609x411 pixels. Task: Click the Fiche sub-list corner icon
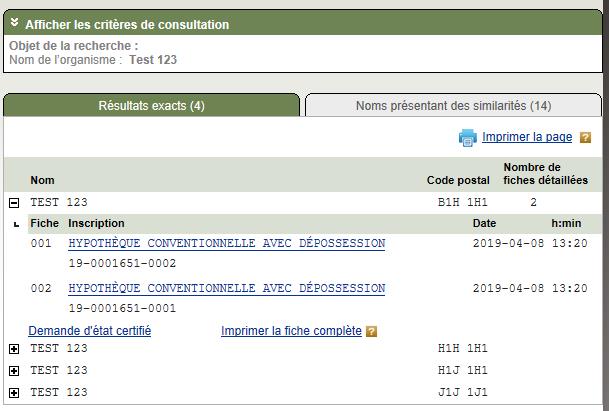click(16, 224)
